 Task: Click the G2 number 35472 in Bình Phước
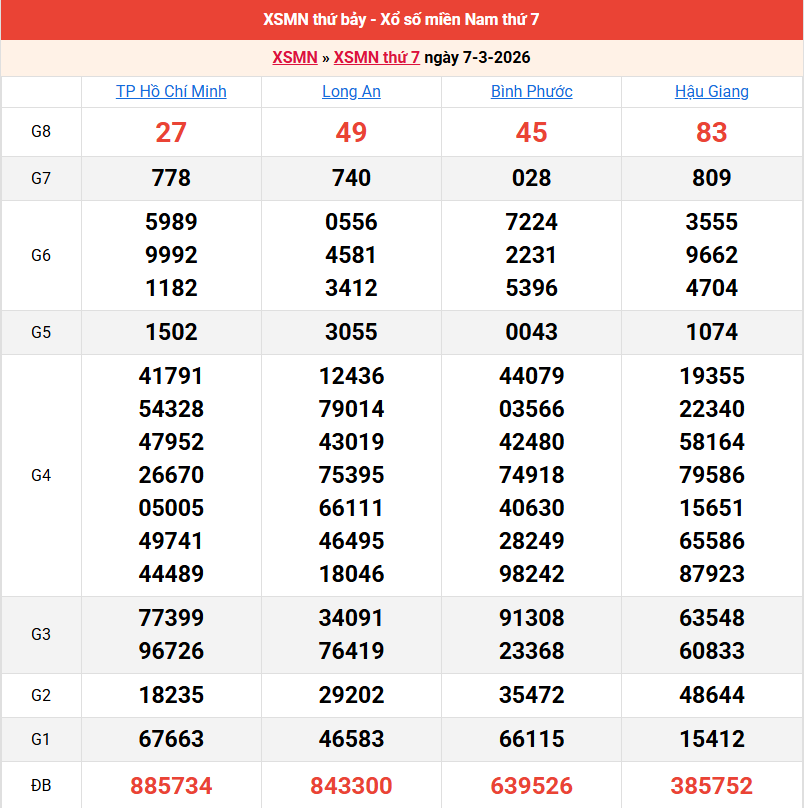pyautogui.click(x=531, y=695)
